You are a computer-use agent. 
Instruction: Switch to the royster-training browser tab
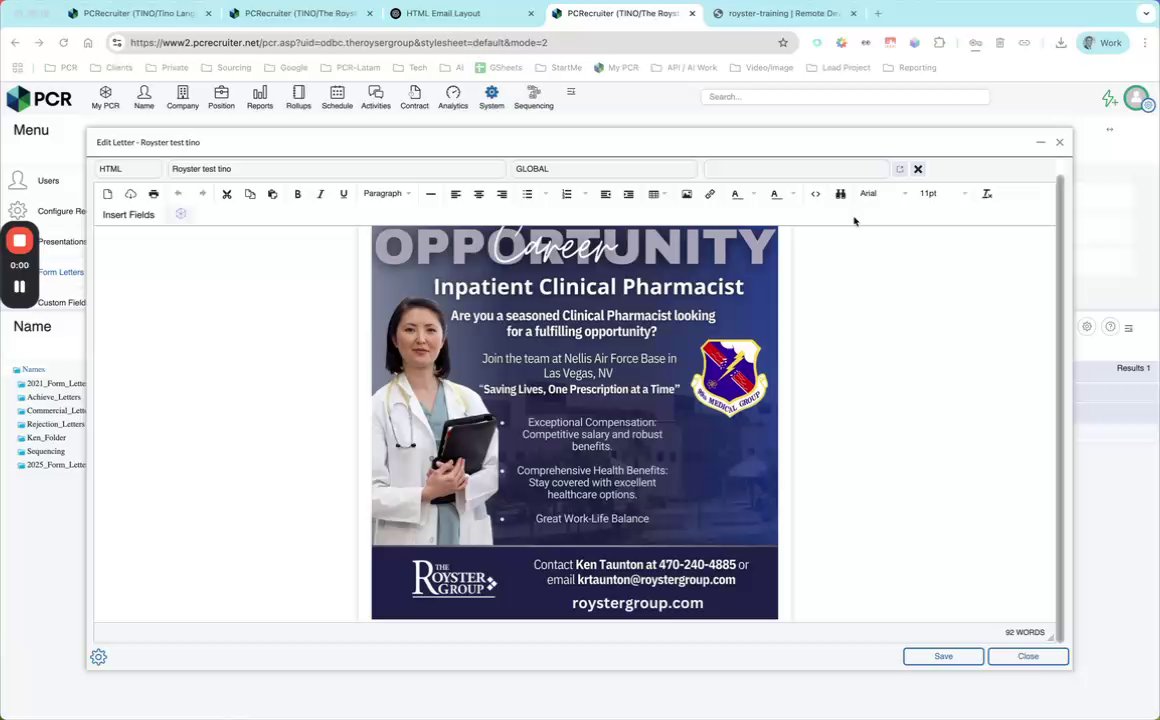[x=783, y=13]
